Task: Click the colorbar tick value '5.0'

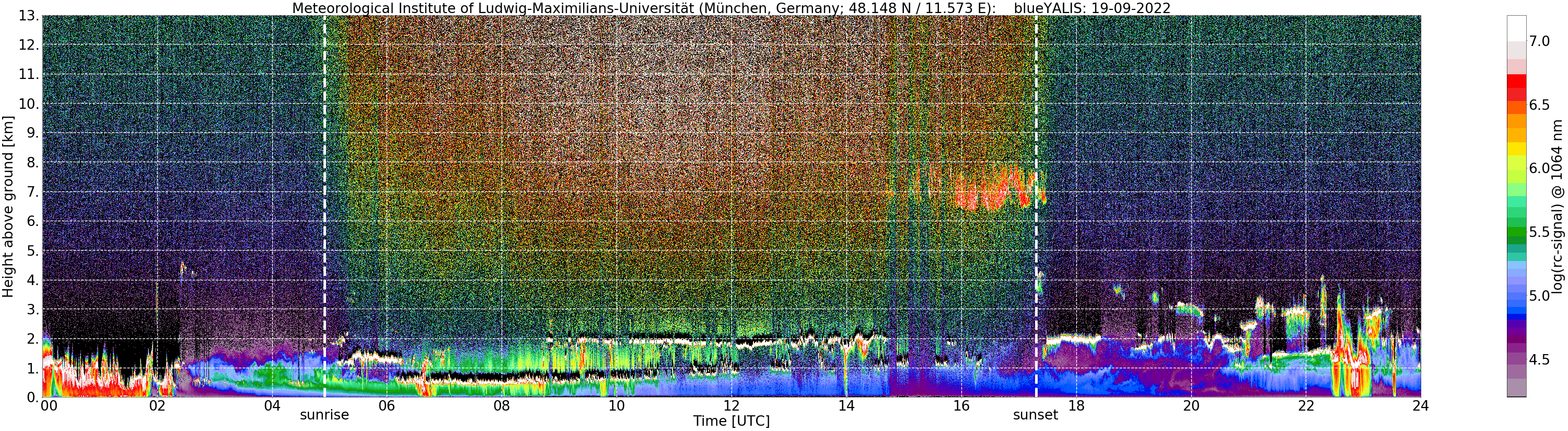Action: coord(1539,296)
